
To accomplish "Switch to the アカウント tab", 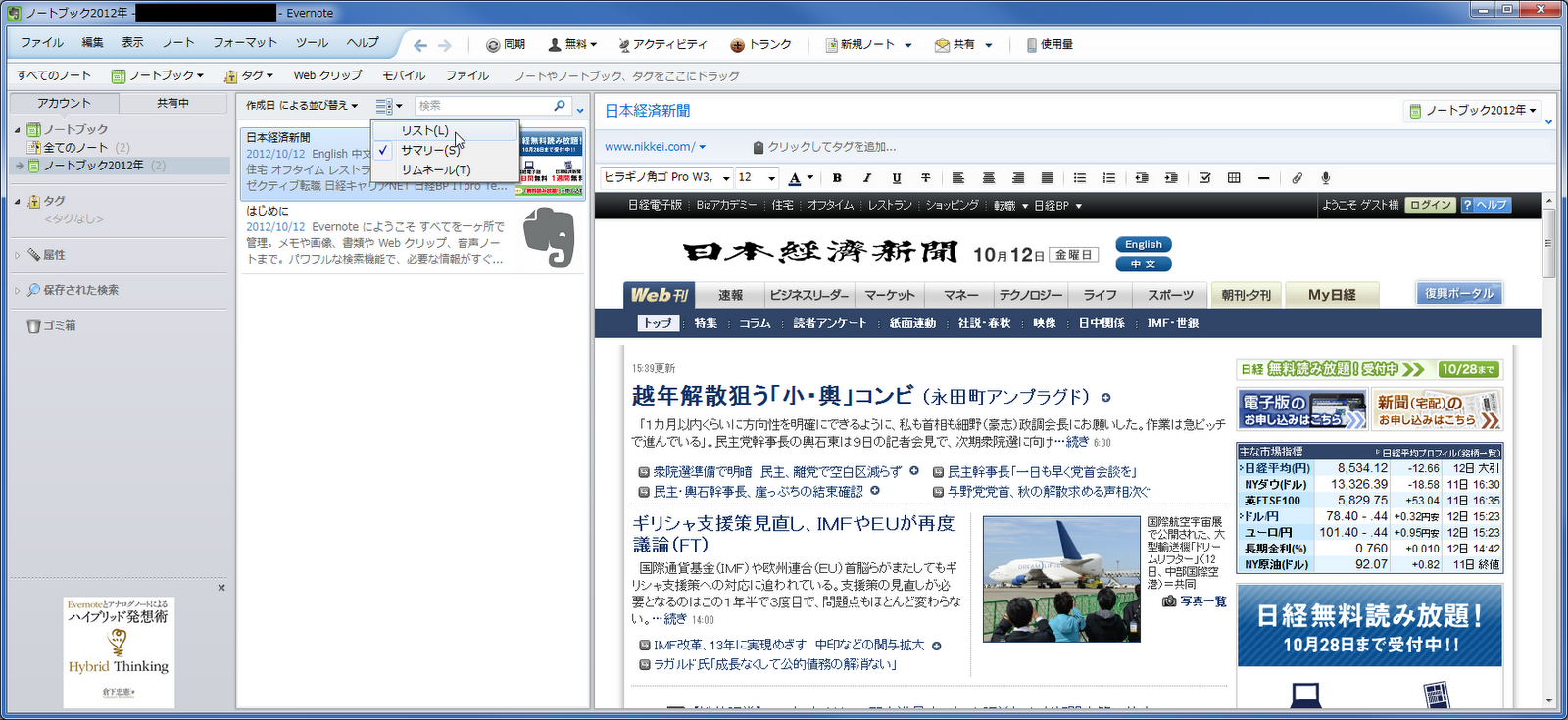I will click(64, 103).
